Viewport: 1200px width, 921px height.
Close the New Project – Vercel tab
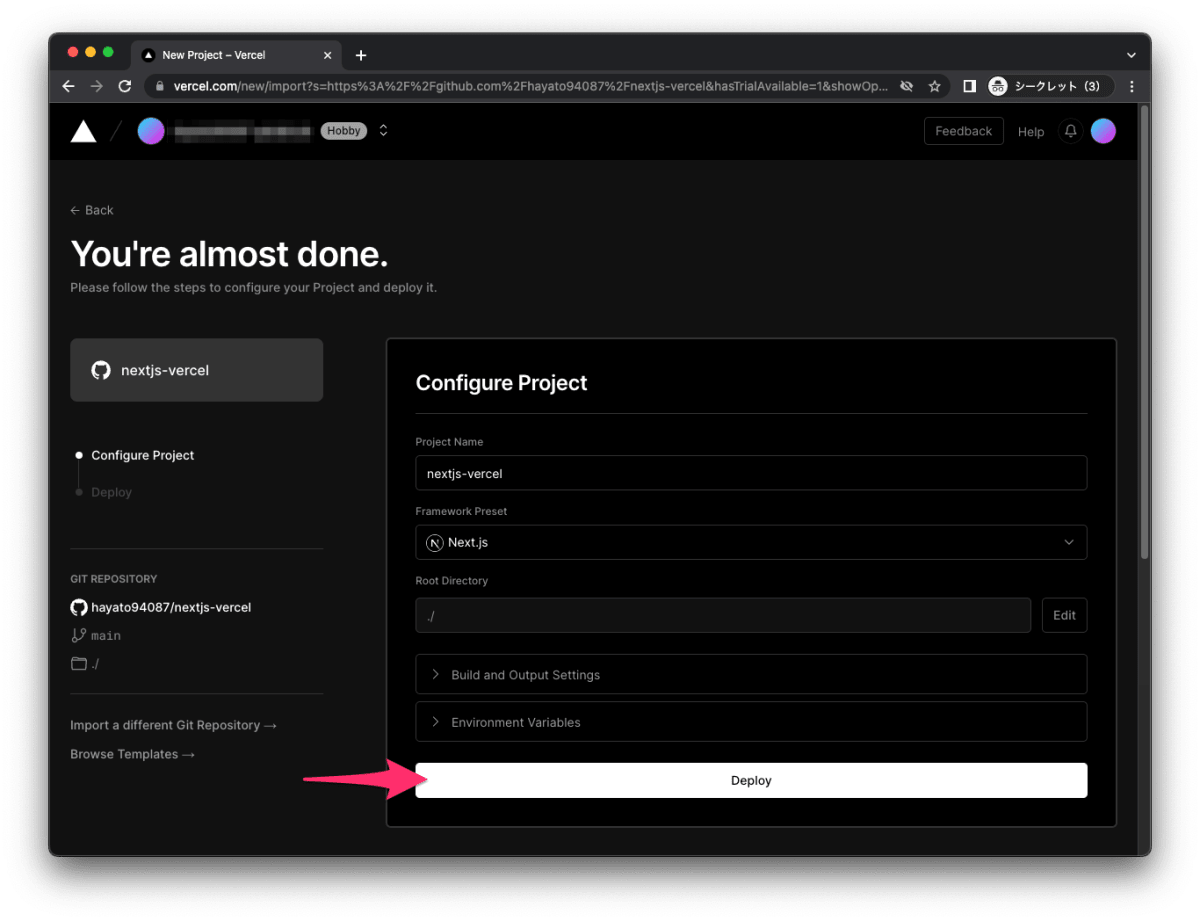[x=329, y=55]
